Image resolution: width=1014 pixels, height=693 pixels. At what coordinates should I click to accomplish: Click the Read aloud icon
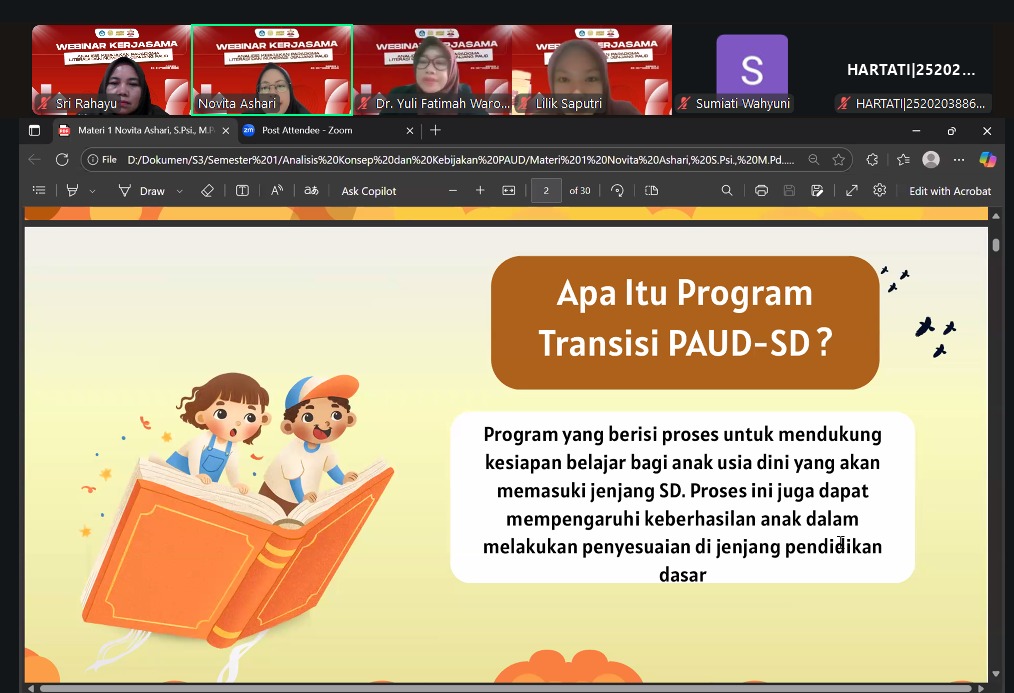point(277,191)
